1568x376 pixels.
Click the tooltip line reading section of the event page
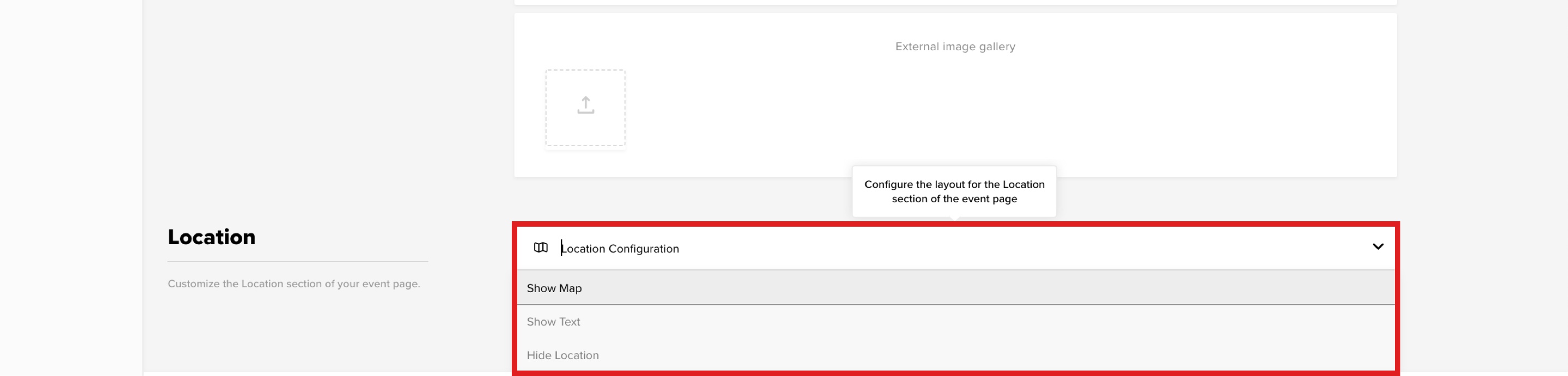tap(954, 199)
